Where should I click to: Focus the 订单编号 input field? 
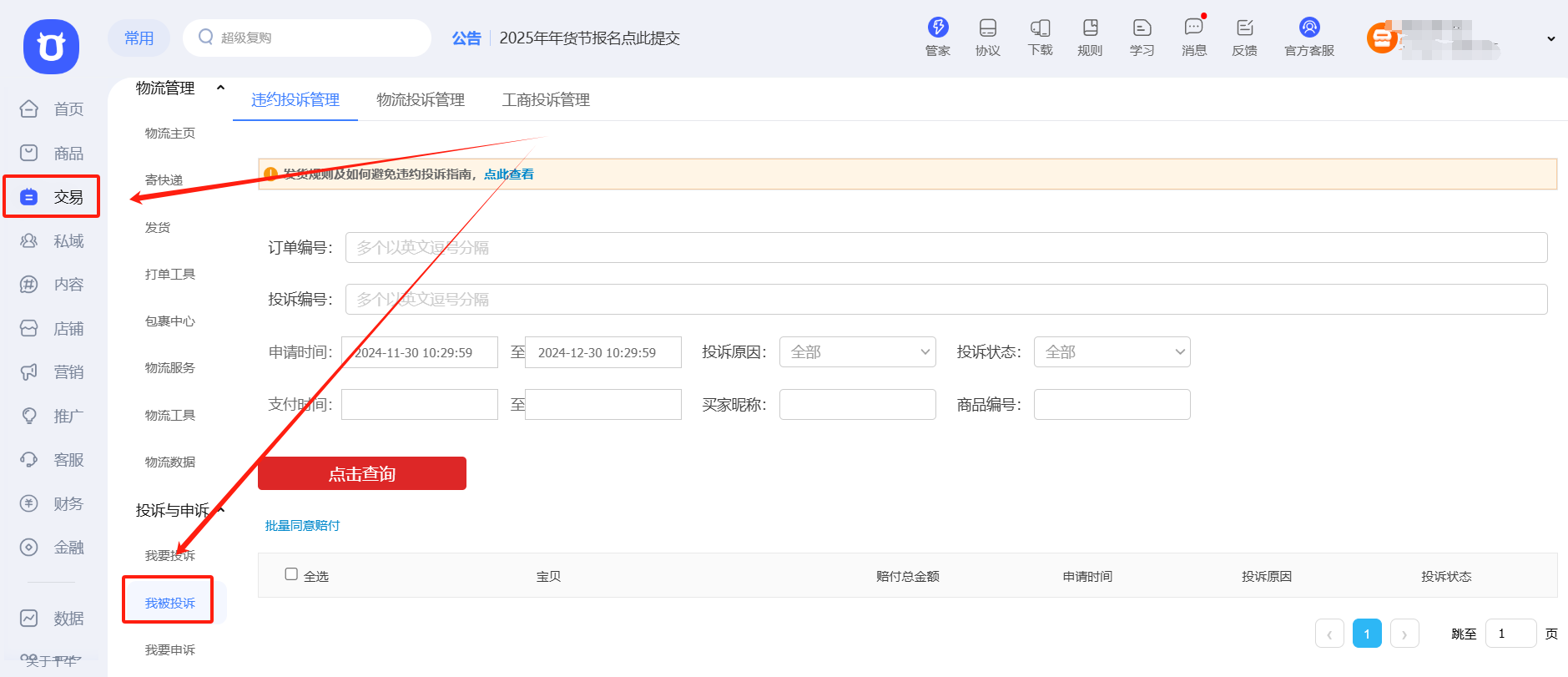tap(946, 247)
